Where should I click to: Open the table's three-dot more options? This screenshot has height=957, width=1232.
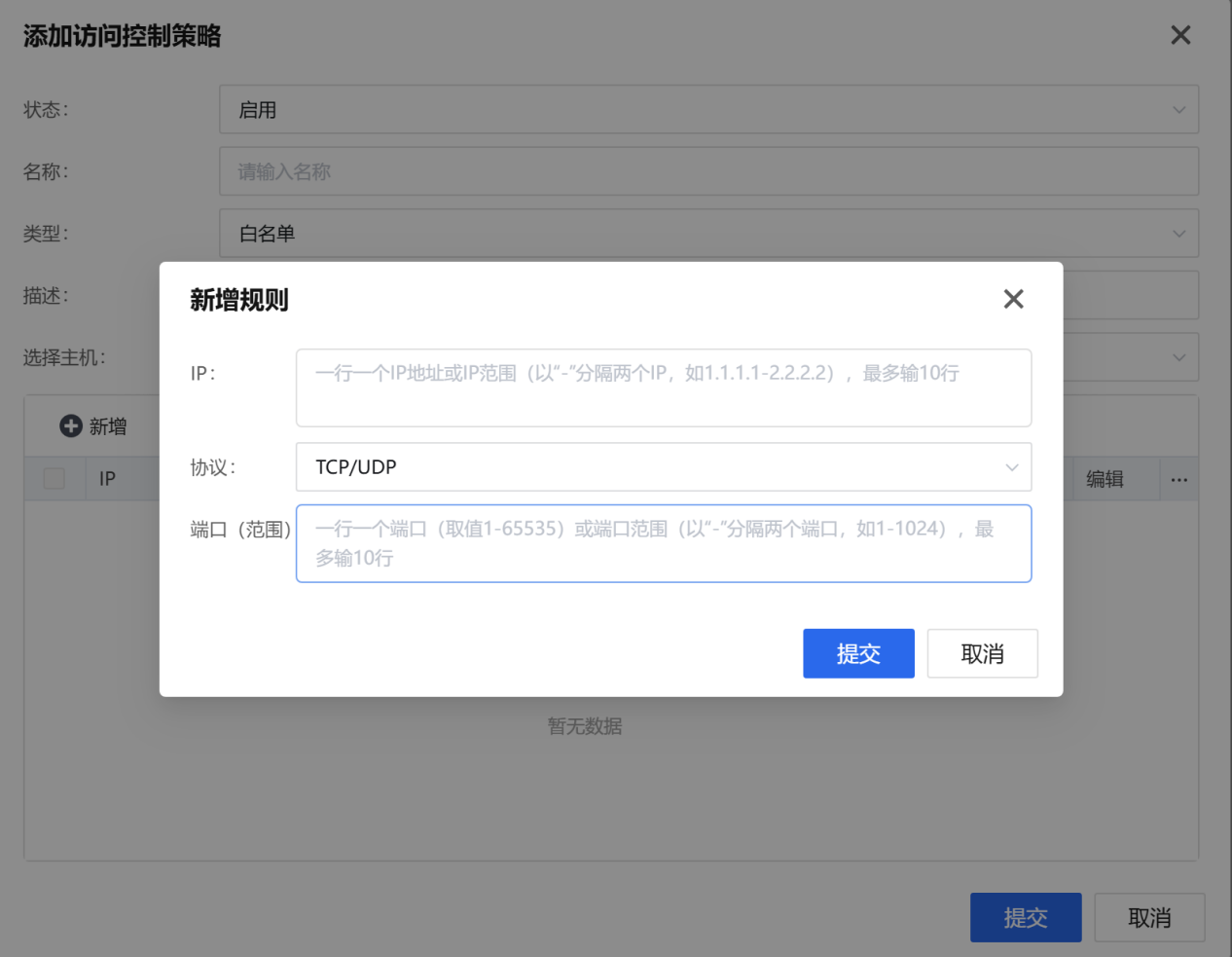tap(1178, 479)
